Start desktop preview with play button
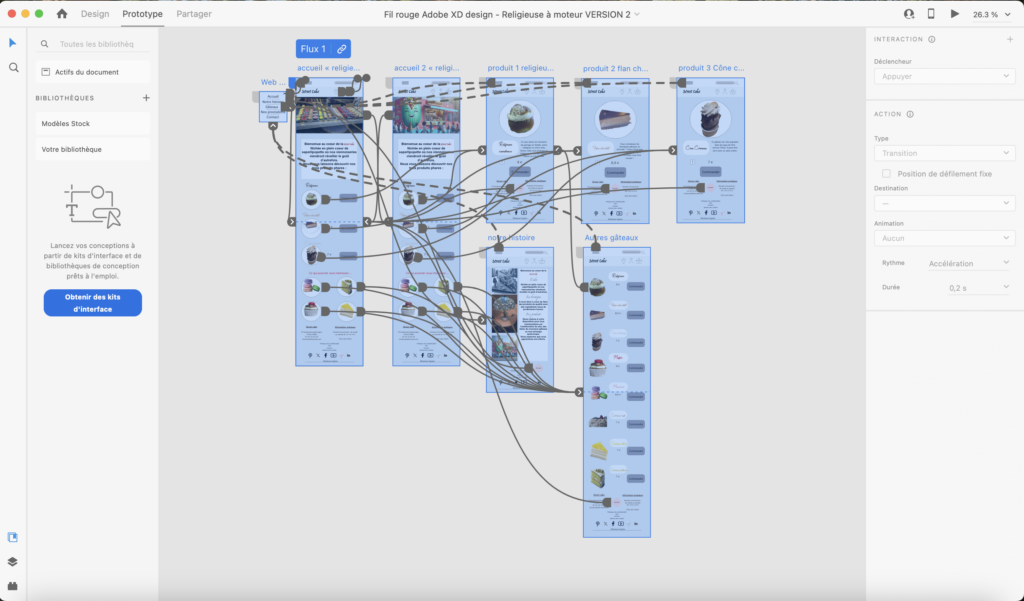This screenshot has height=601, width=1024. pyautogui.click(x=954, y=14)
